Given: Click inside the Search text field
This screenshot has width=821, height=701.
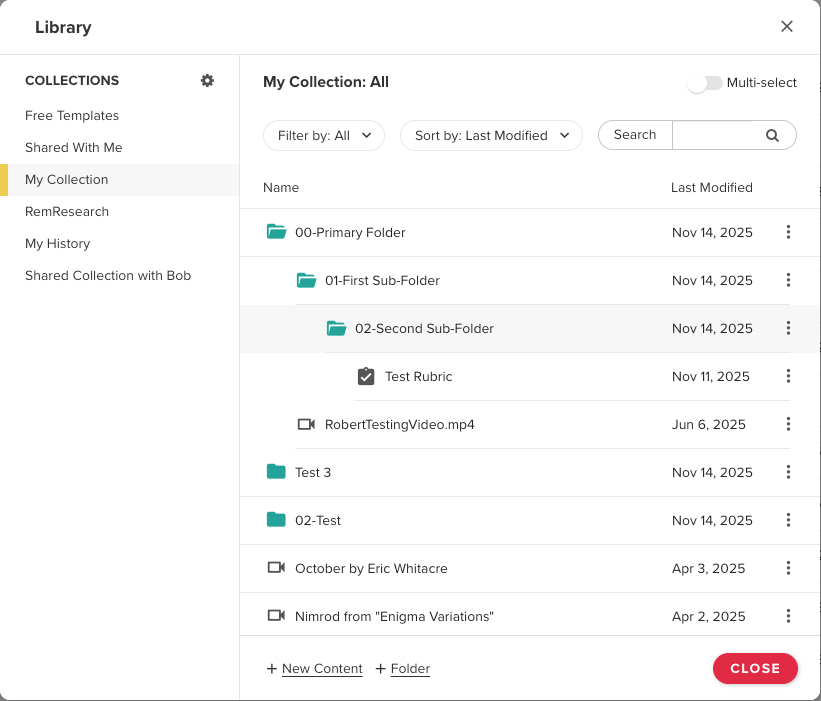Looking at the screenshot, I should [714, 136].
